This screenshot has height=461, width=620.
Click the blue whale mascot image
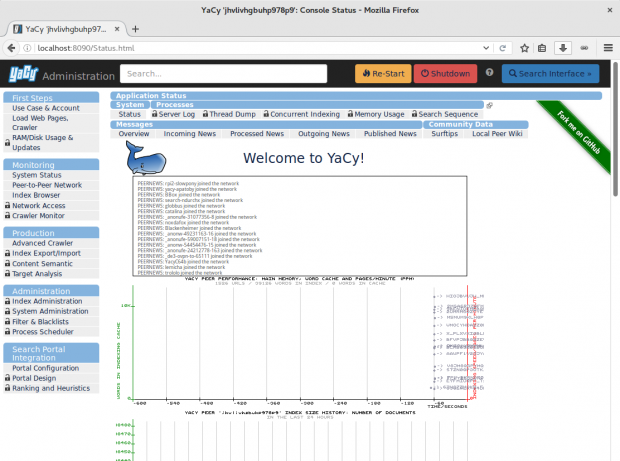[x=146, y=159]
